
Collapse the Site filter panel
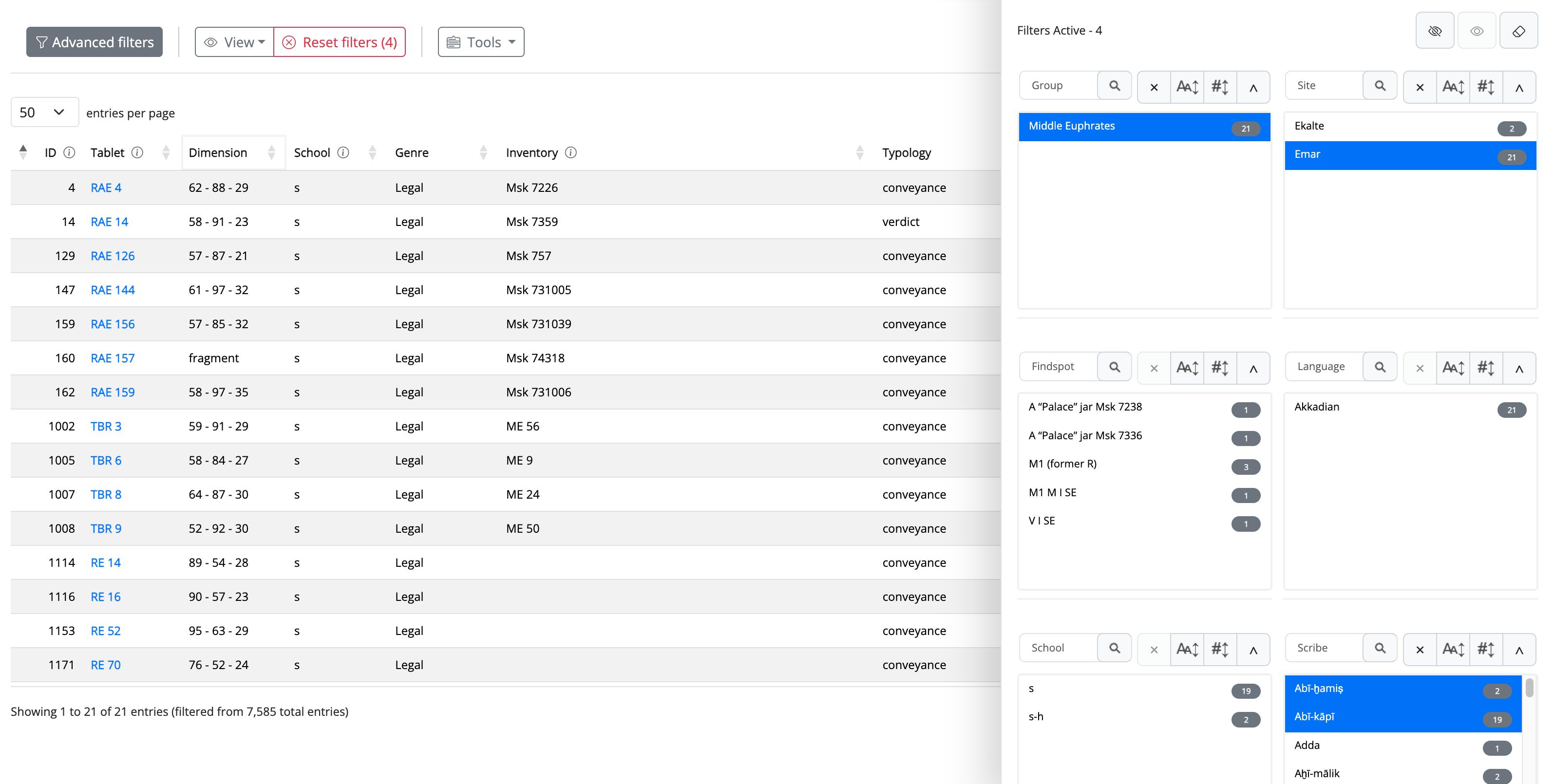point(1519,87)
